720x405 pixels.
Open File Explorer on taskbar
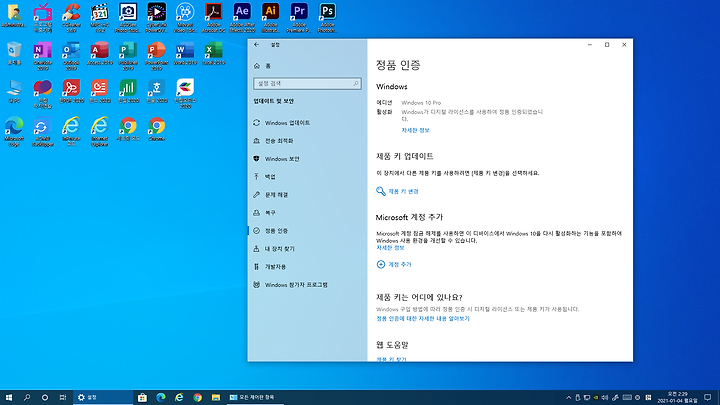pyautogui.click(x=216, y=398)
